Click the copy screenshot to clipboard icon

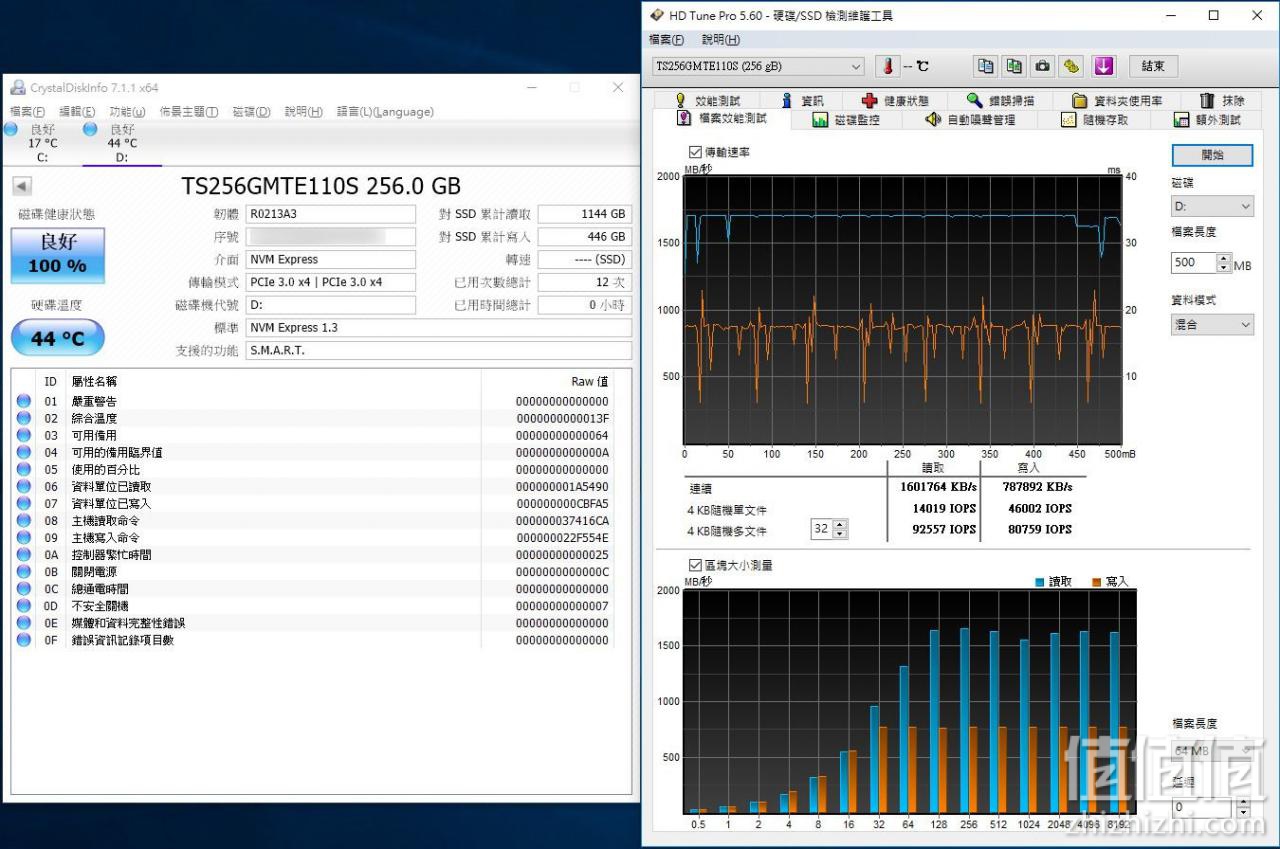[x=1014, y=66]
